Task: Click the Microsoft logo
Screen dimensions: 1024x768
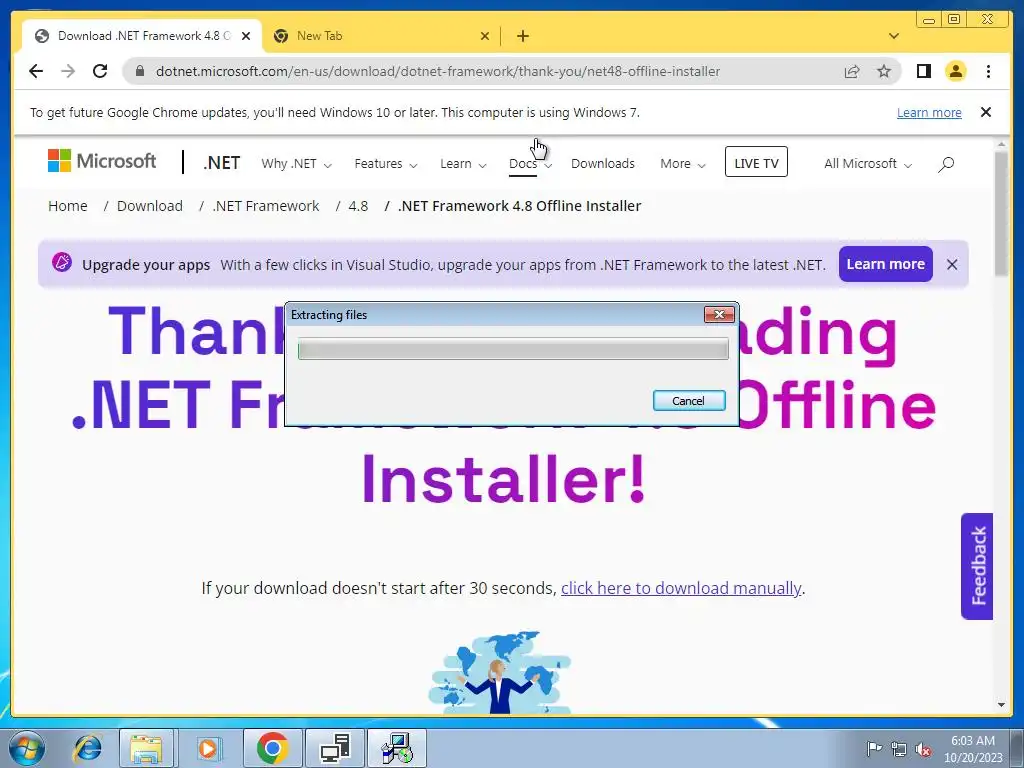Action: pos(102,161)
